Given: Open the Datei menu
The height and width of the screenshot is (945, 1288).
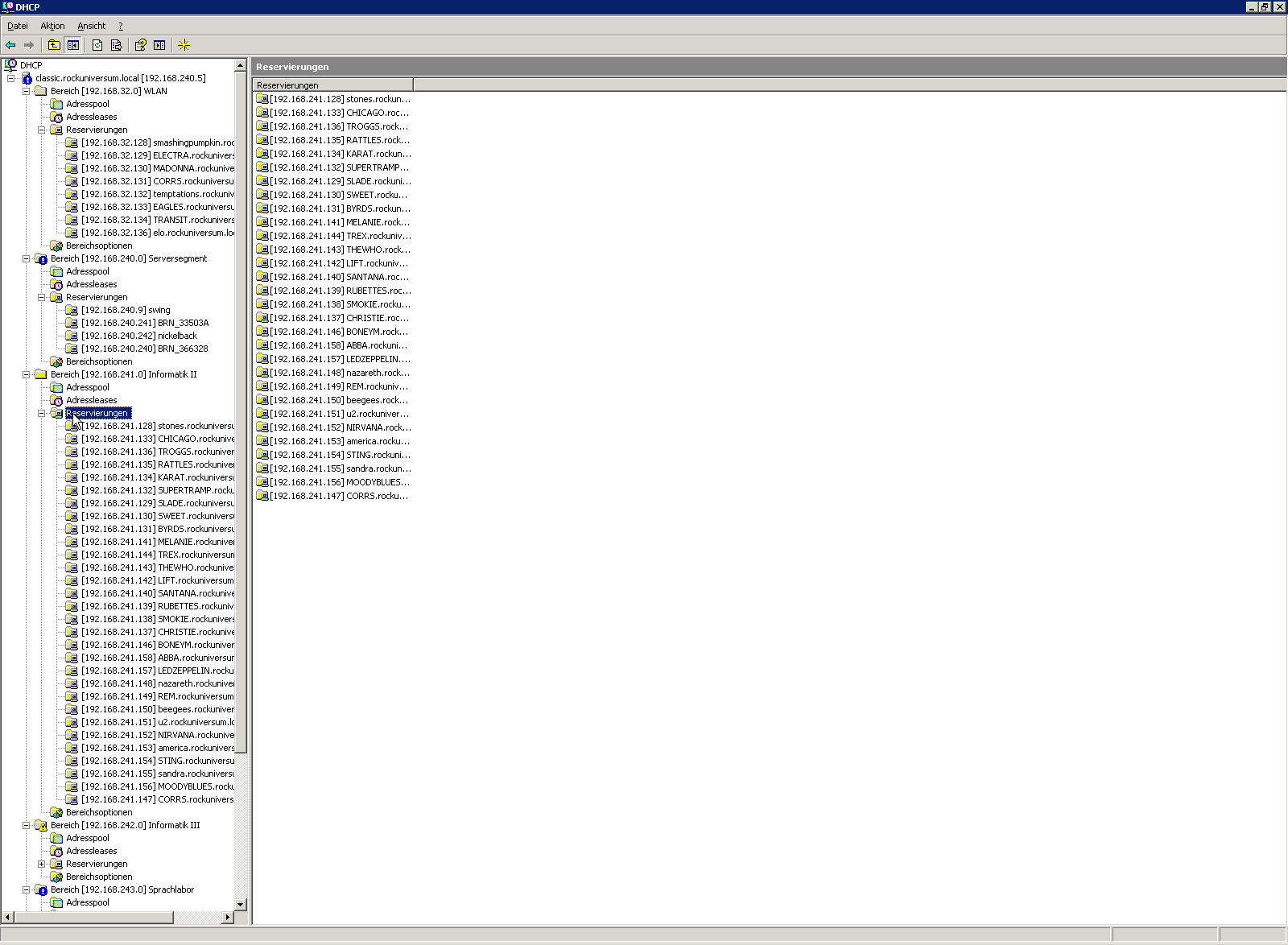Looking at the screenshot, I should (x=18, y=26).
